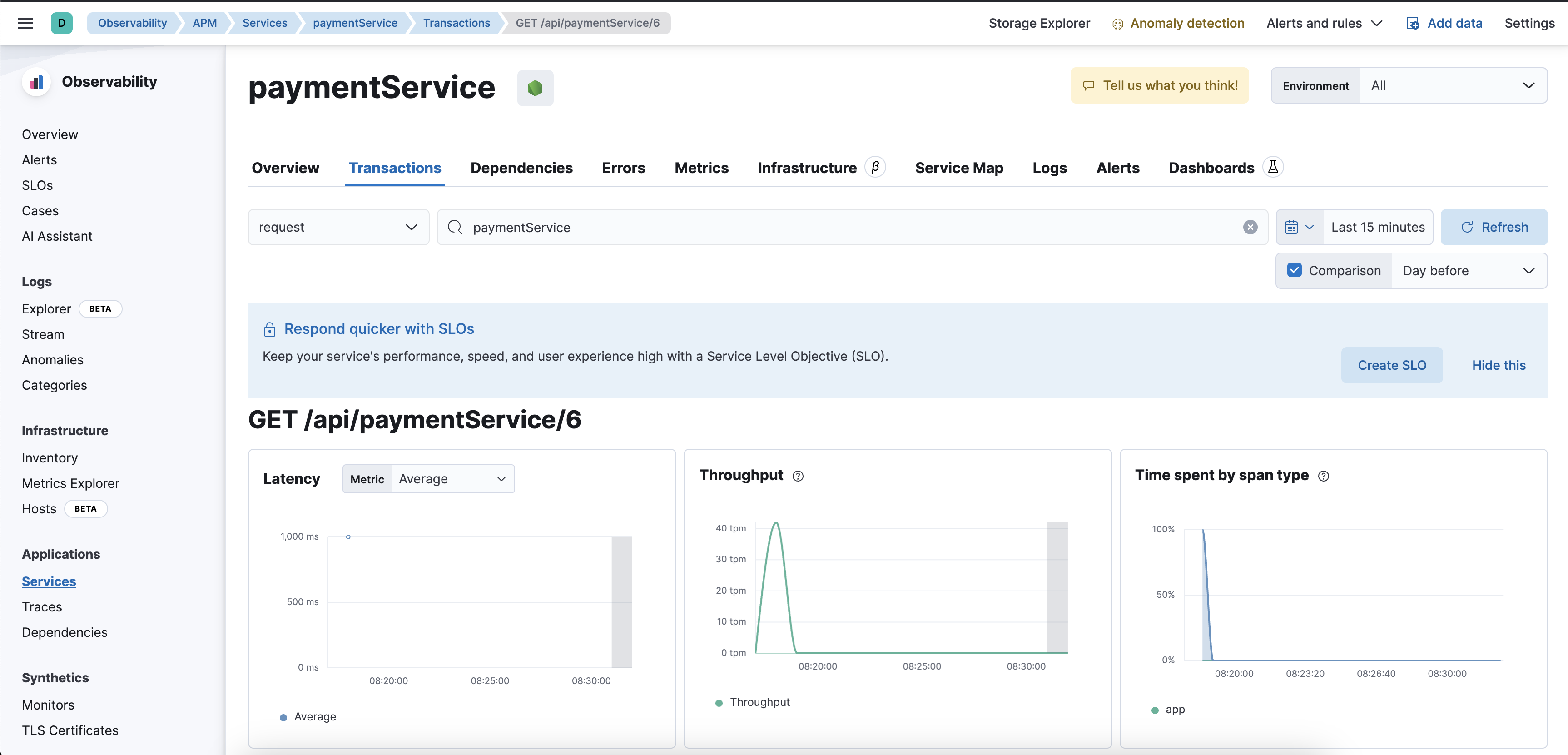Click the lock icon in SLO callout
The image size is (1568, 755).
[x=270, y=329]
